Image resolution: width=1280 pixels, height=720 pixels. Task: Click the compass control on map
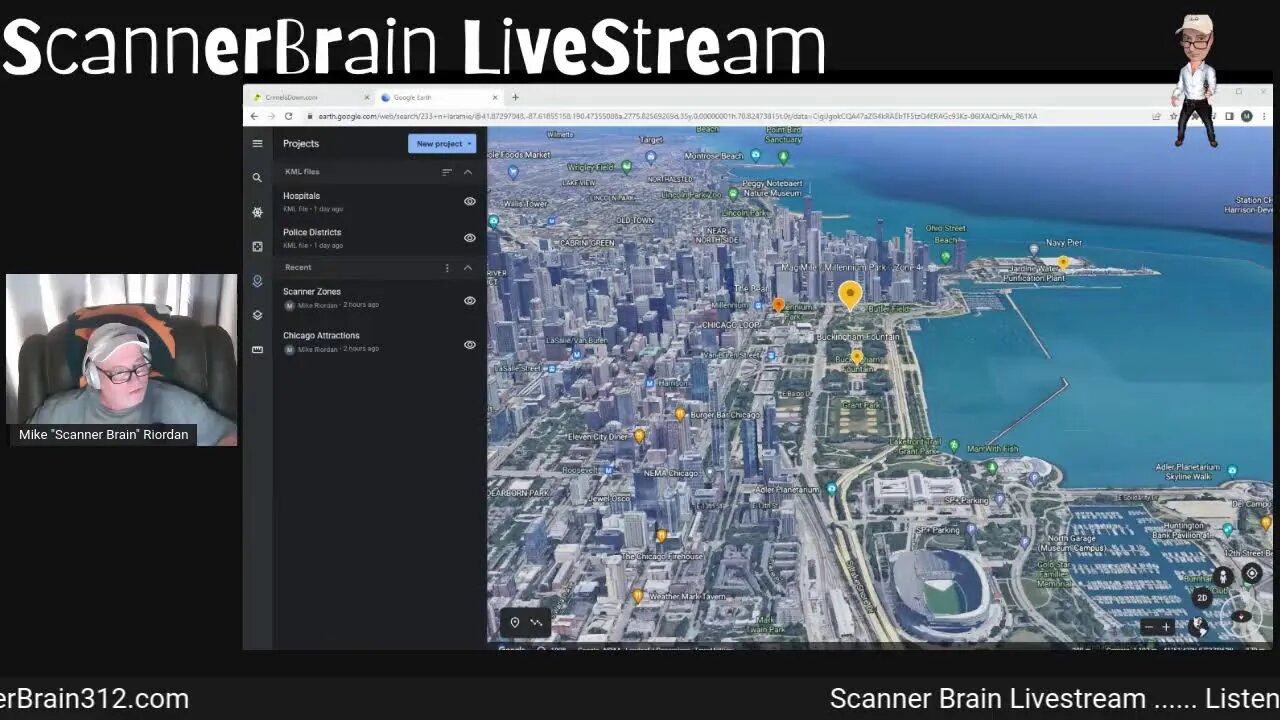pyautogui.click(x=1242, y=616)
